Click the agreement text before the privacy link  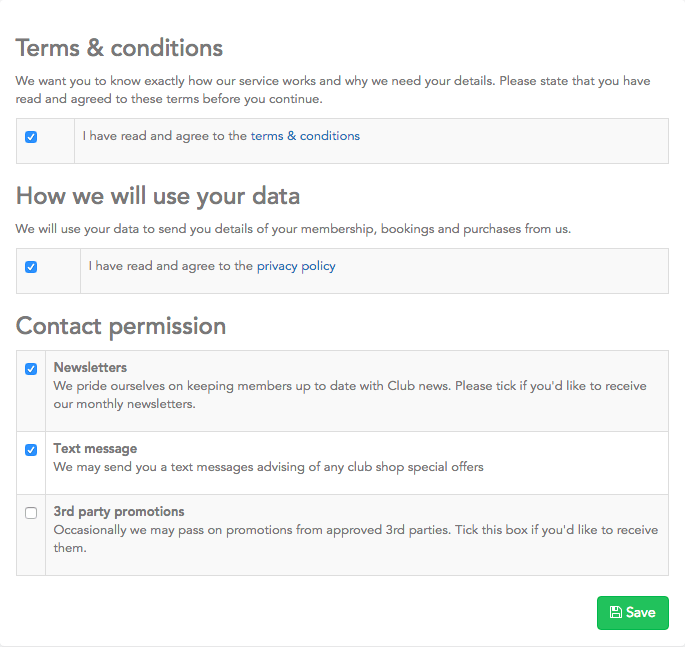tap(170, 266)
